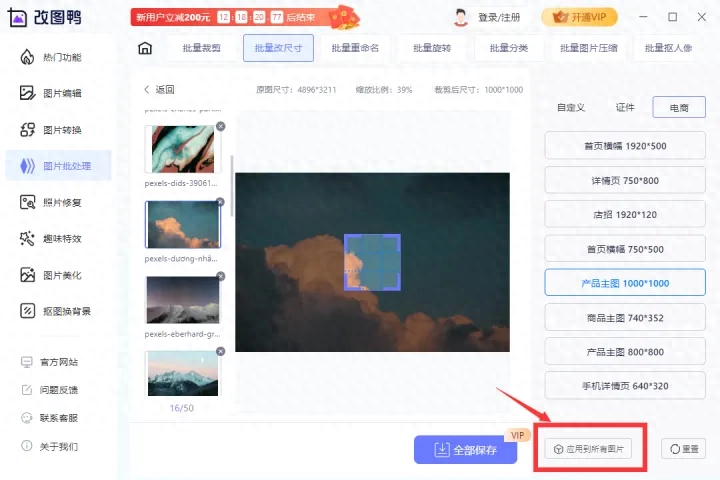
Task: Open the 热门功能 flame icon
Action: (x=27, y=57)
